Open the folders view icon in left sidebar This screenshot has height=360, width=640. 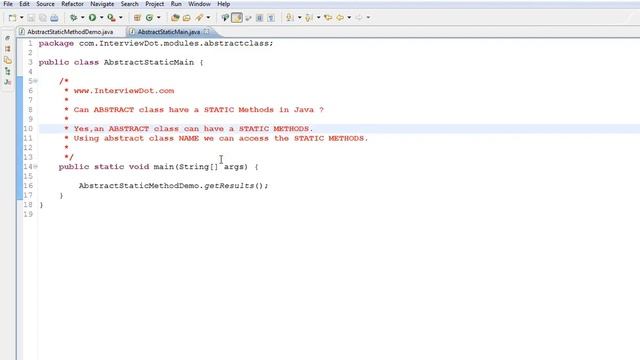click(x=7, y=60)
